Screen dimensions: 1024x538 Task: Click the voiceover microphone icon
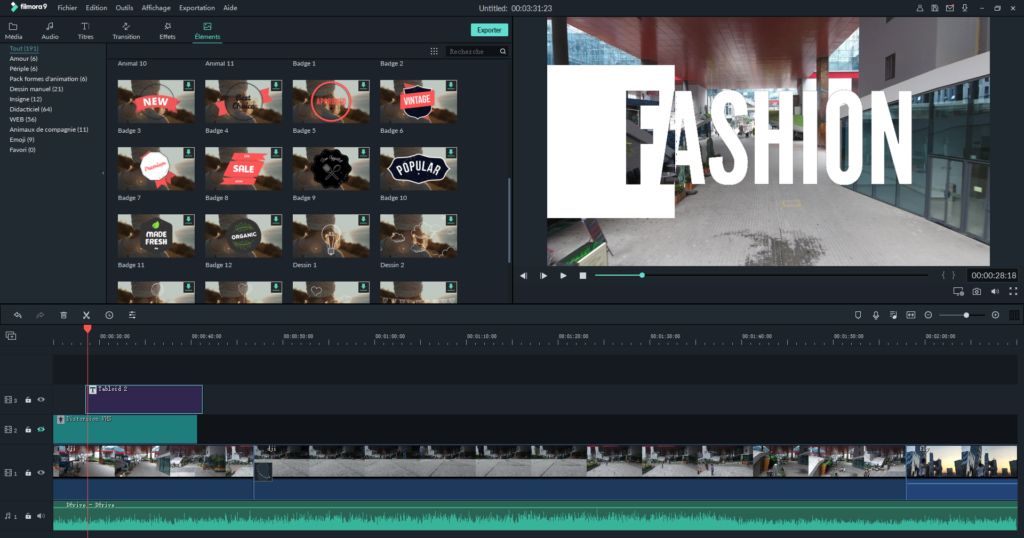coord(875,315)
